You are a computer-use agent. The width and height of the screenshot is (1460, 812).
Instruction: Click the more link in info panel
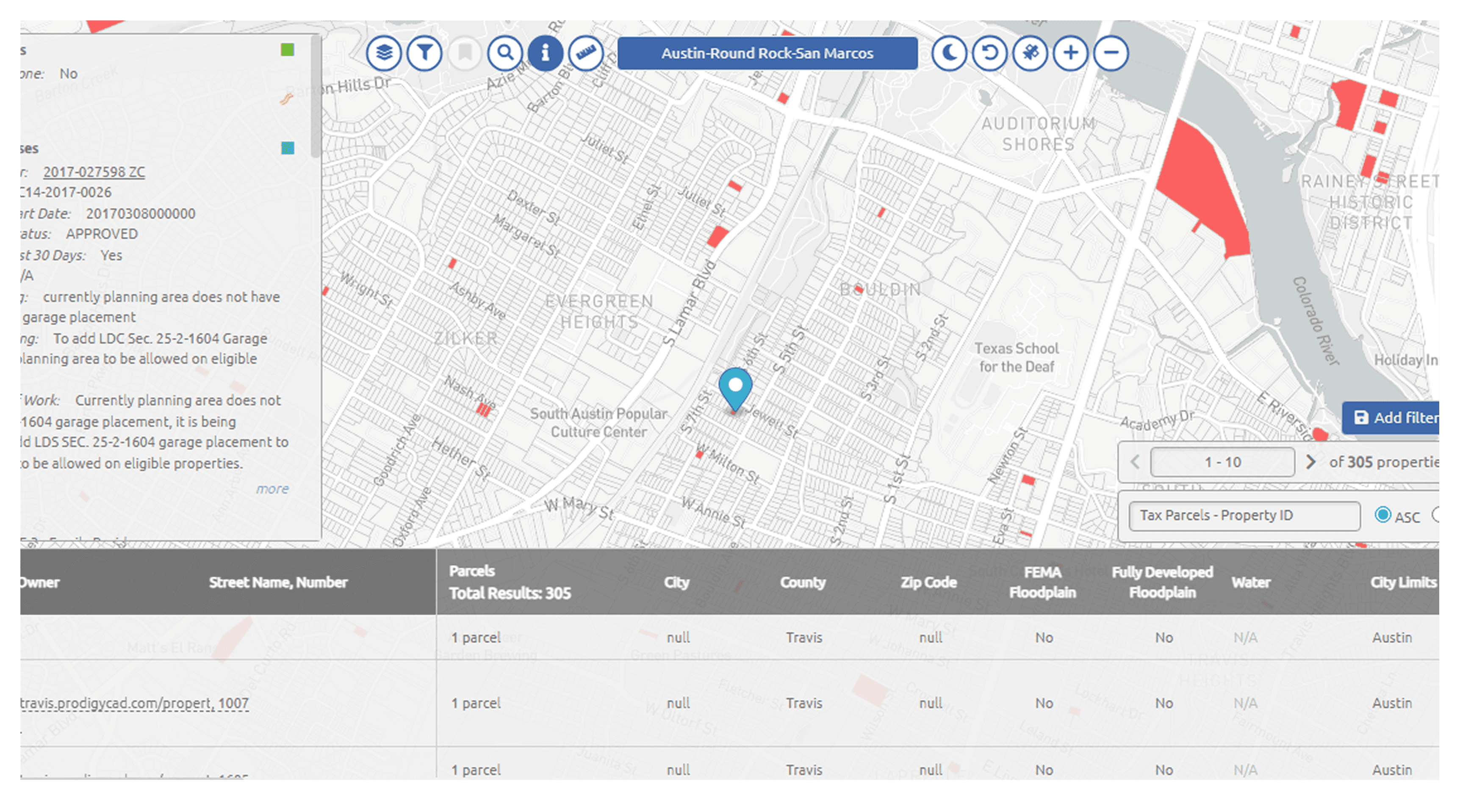pos(272,489)
